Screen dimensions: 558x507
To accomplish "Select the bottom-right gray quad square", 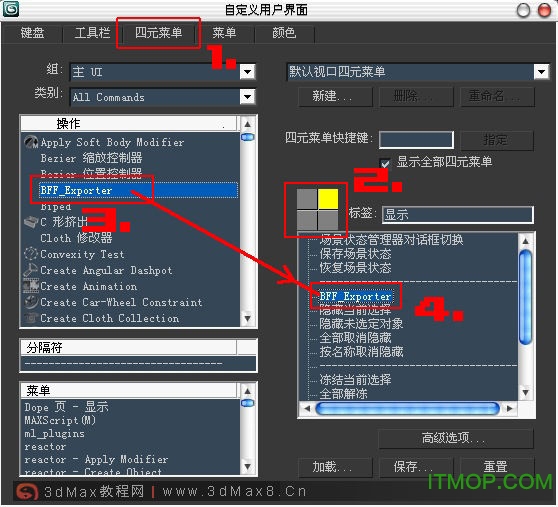I will coord(328,220).
